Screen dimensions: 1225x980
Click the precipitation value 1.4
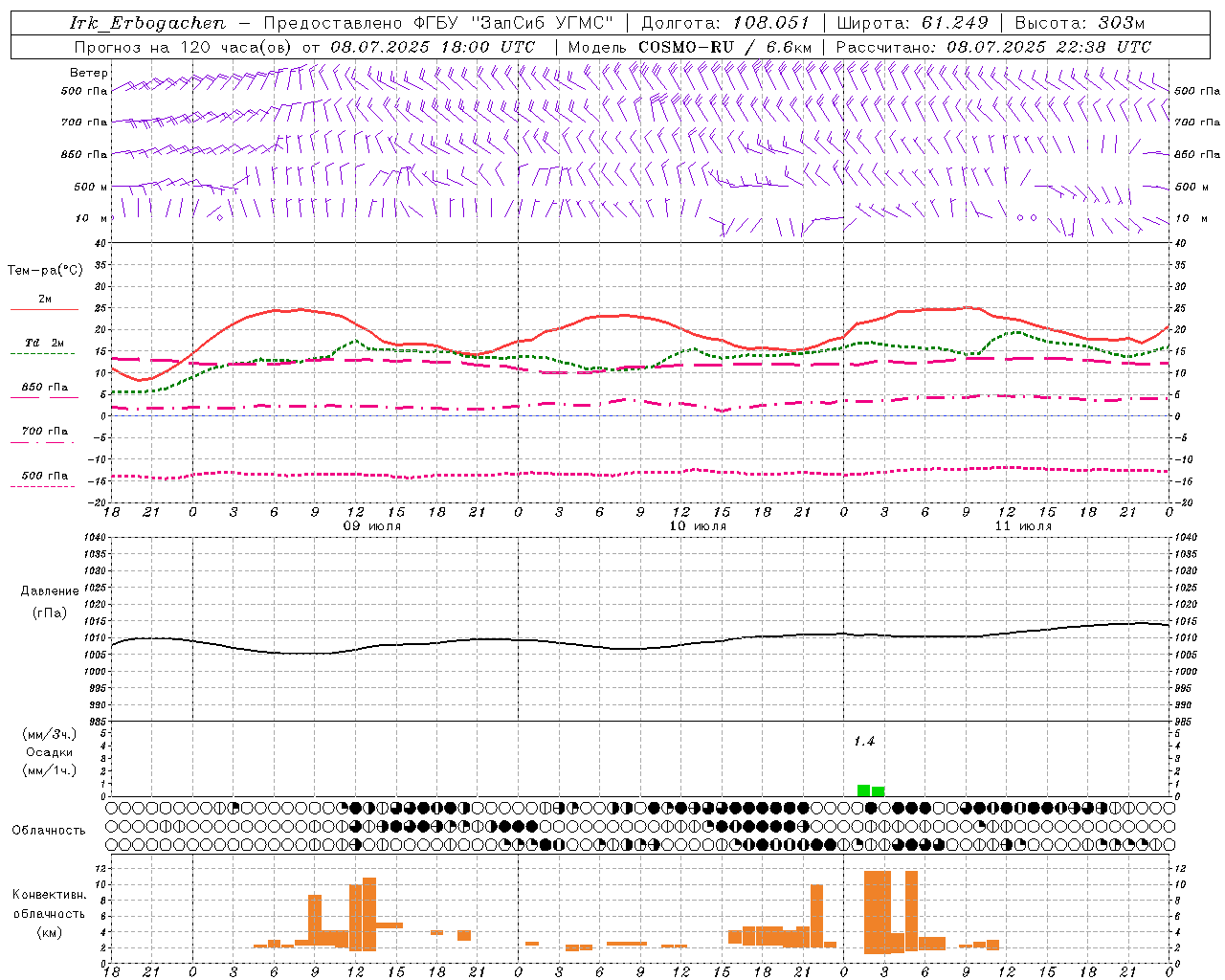pyautogui.click(x=864, y=742)
